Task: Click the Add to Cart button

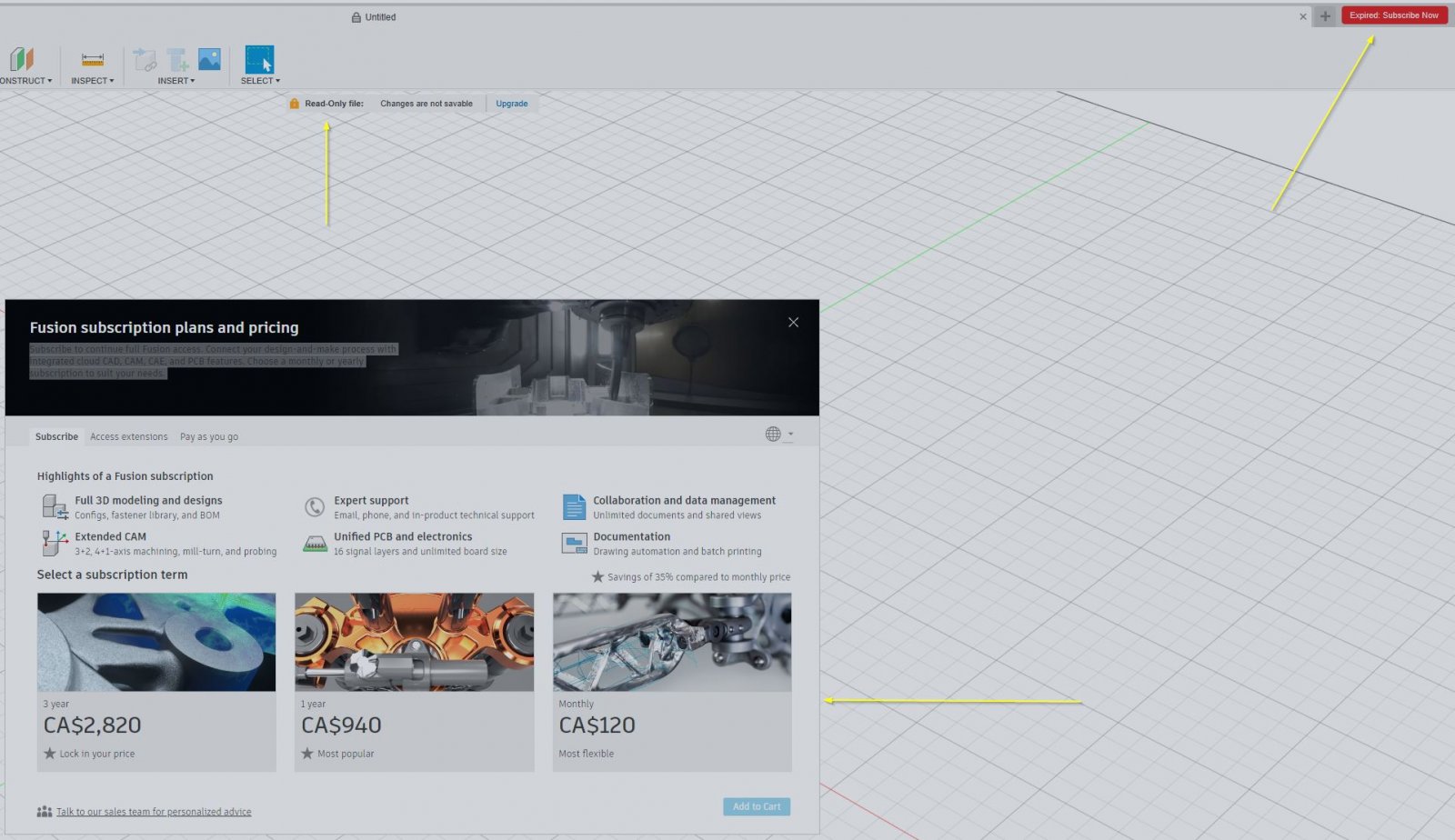Action: [x=757, y=806]
